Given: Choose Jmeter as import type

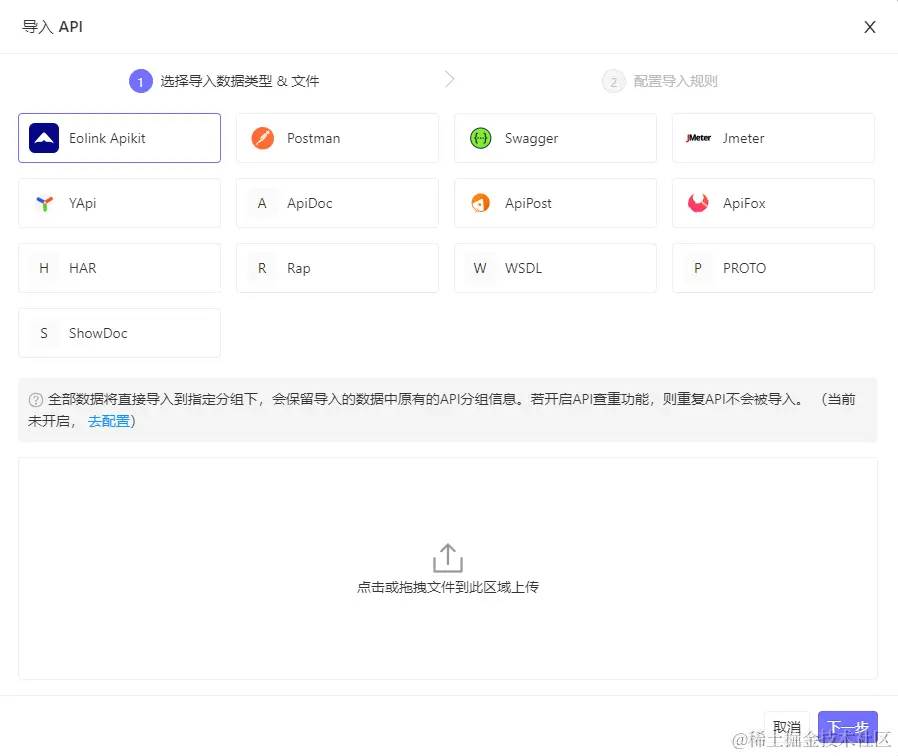Looking at the screenshot, I should point(773,138).
